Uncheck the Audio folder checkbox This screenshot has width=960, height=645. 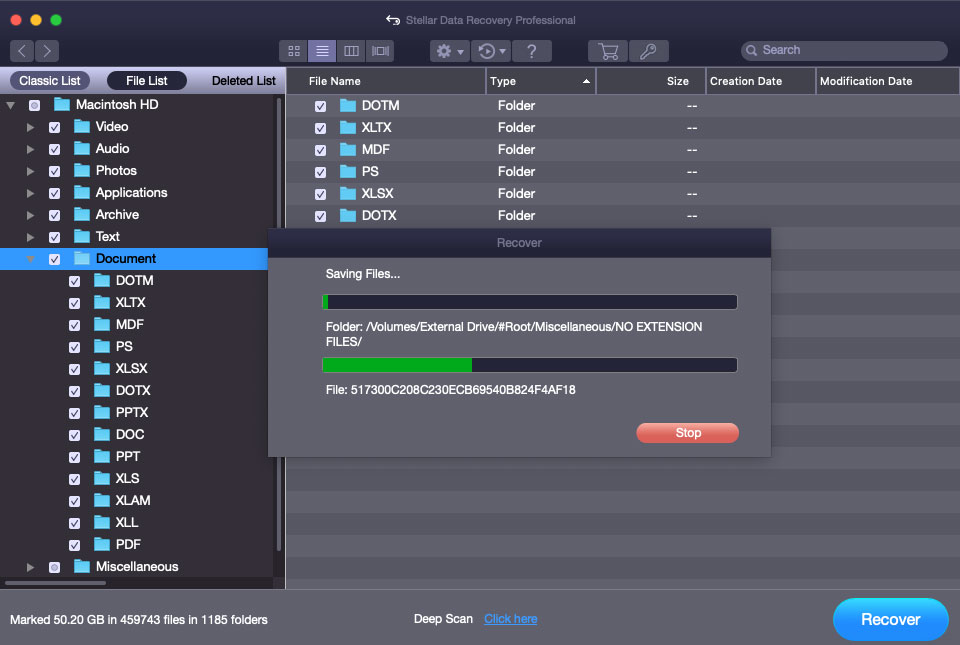pyautogui.click(x=54, y=149)
